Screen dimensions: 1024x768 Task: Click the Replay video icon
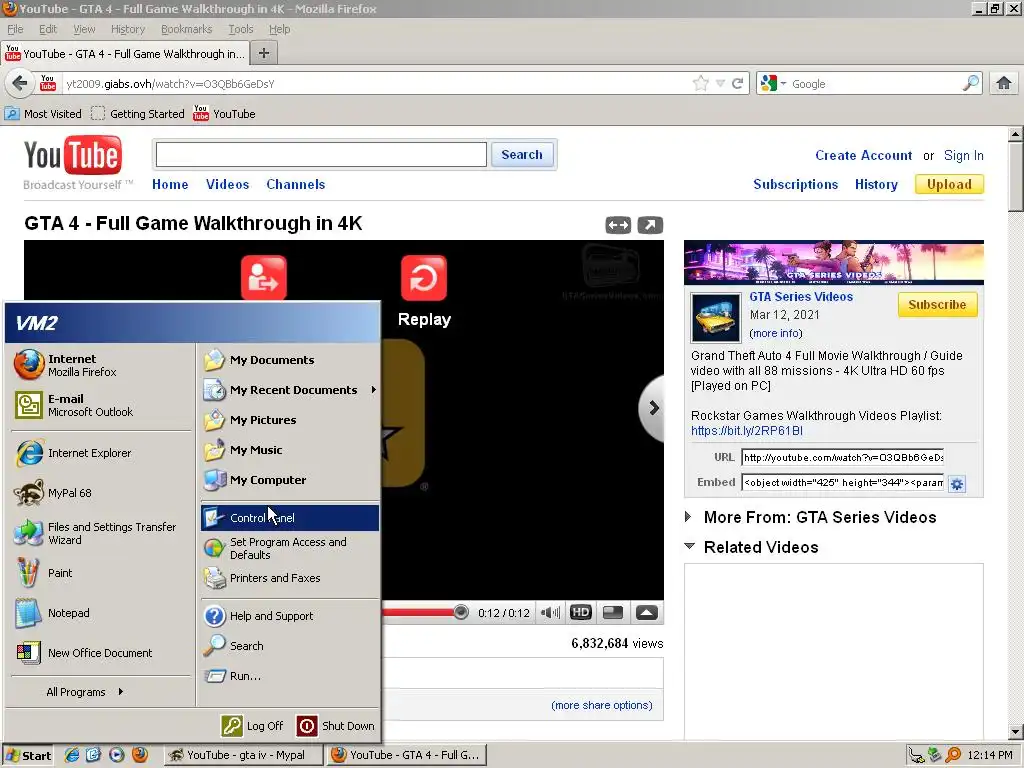point(424,279)
